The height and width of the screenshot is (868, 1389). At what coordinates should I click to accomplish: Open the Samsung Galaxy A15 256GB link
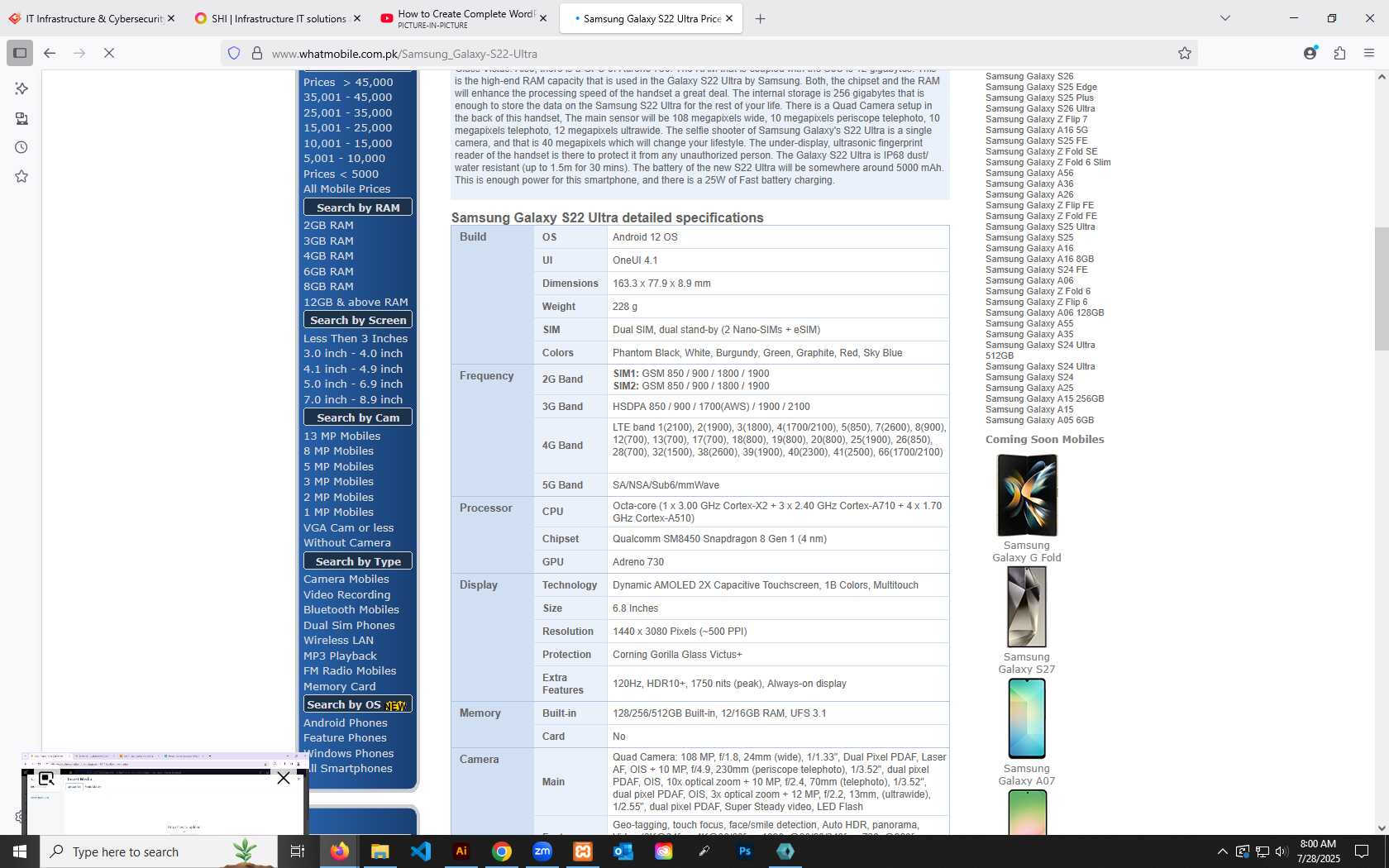pyautogui.click(x=1044, y=398)
